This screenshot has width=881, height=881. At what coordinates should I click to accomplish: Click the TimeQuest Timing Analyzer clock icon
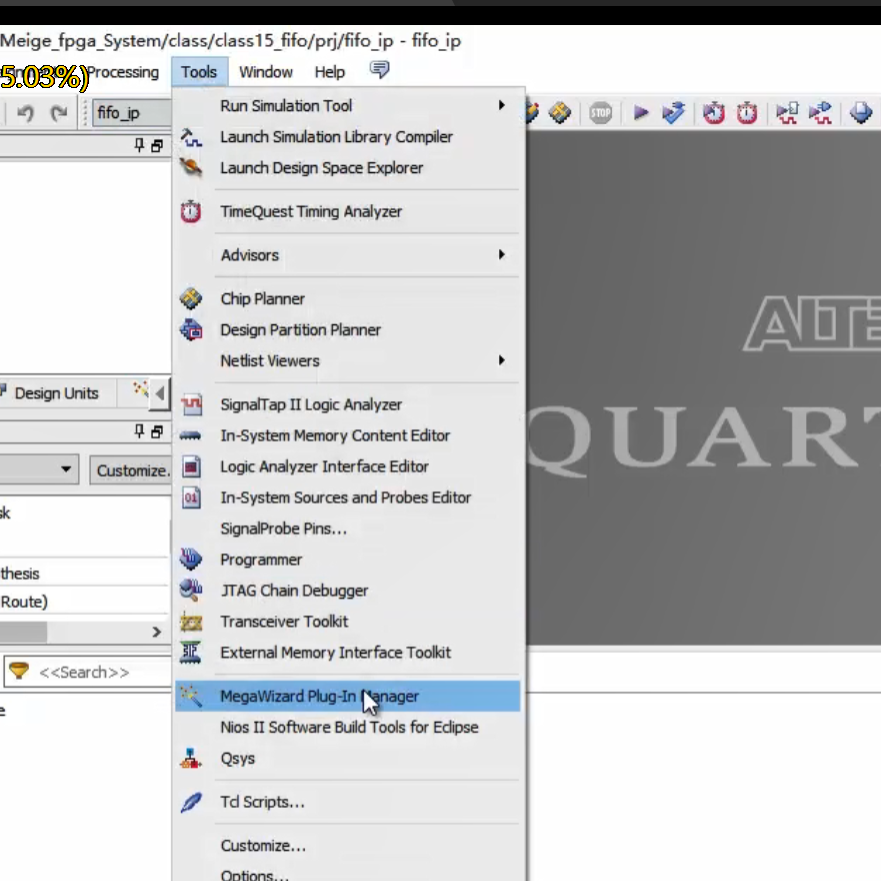(x=190, y=212)
